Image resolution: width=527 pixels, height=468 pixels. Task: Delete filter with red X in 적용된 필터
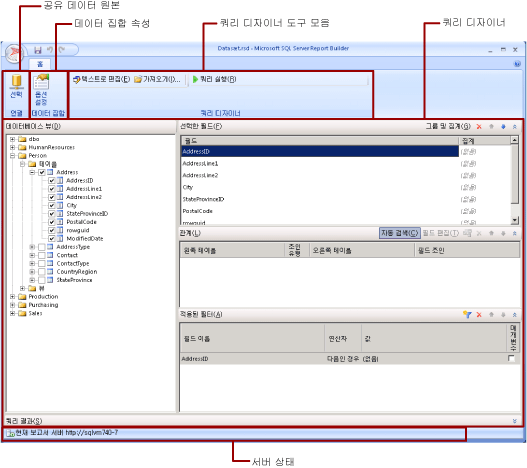(x=479, y=315)
